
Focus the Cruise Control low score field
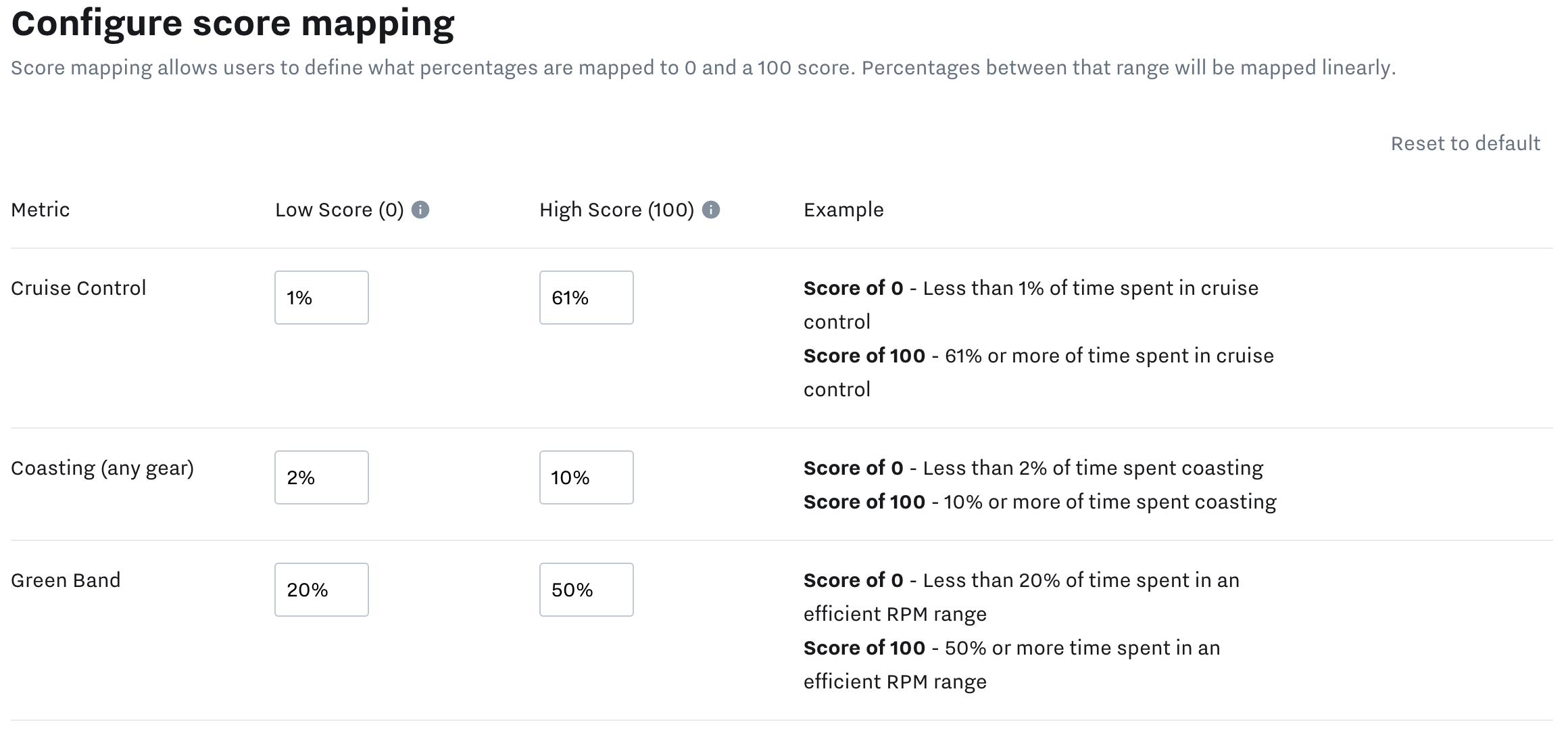pyautogui.click(x=322, y=298)
